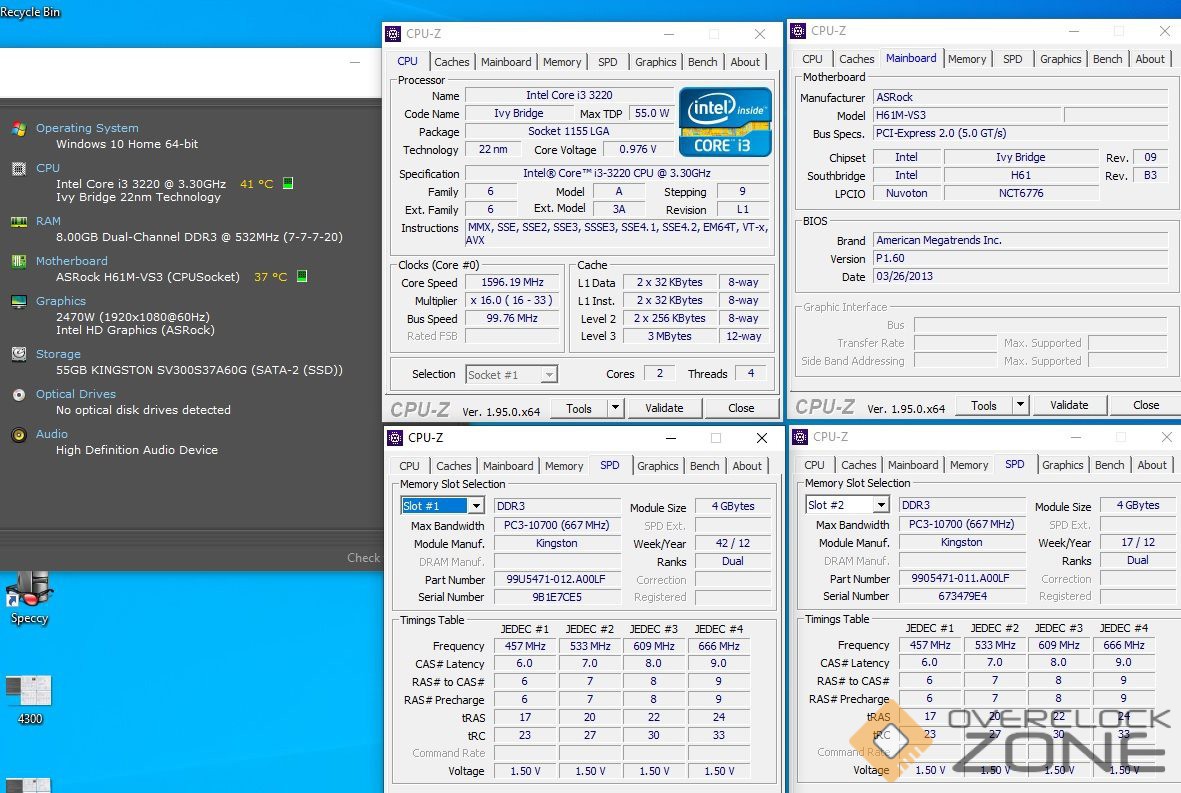
Task: Click Validate button in CPU tab window
Action: click(664, 408)
